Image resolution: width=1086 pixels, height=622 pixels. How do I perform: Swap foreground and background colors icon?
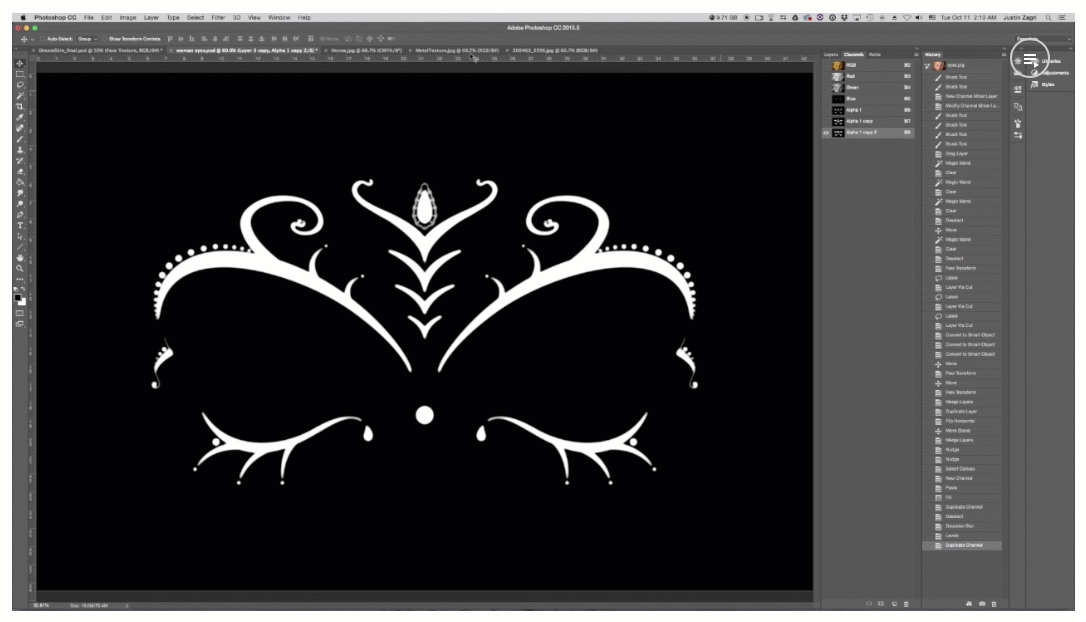[x=24, y=291]
